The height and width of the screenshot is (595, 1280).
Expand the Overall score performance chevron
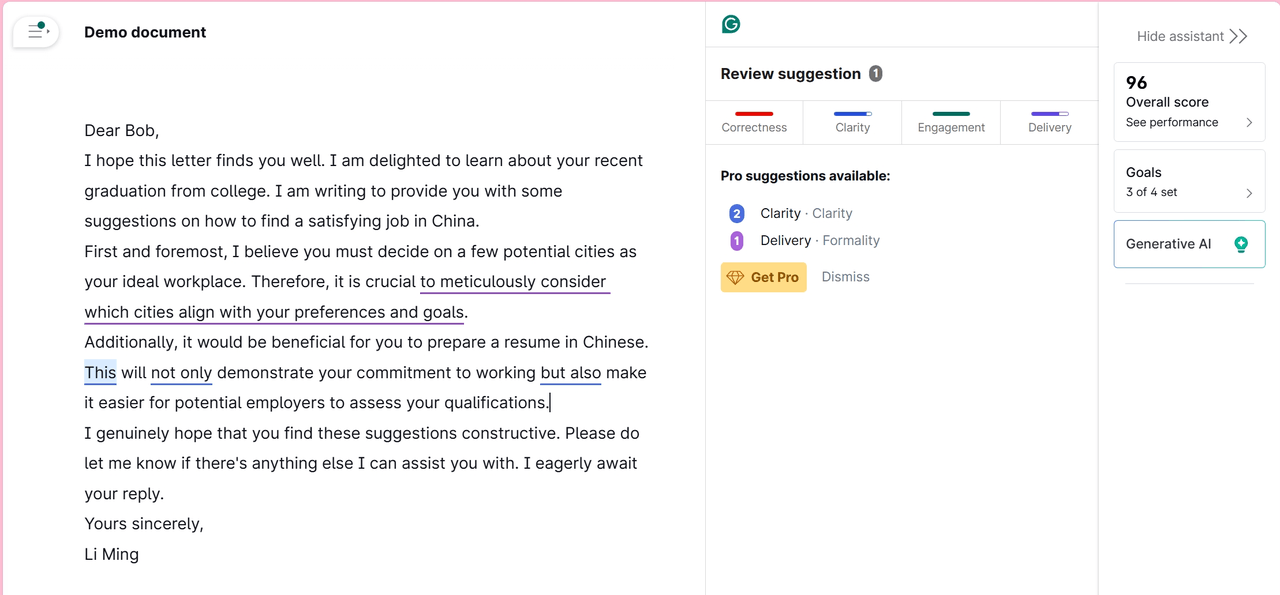[1249, 122]
